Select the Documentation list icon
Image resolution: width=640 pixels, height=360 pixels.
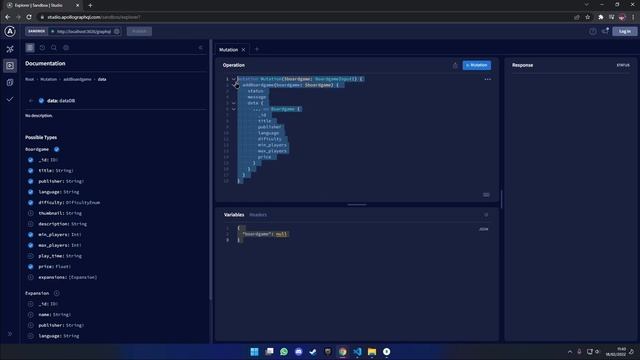[30, 48]
